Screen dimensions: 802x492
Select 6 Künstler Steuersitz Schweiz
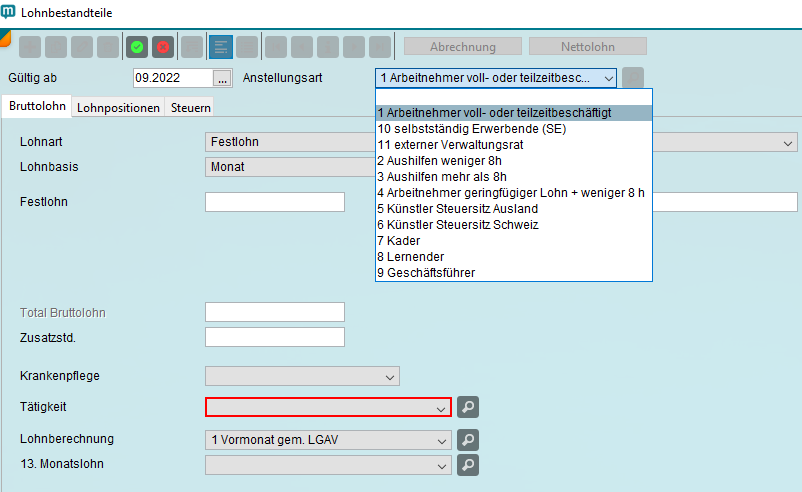(514, 225)
